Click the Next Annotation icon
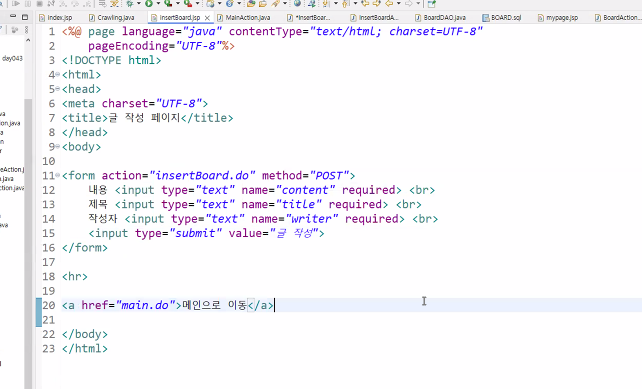642x389 pixels. pyautogui.click(x=326, y=4)
